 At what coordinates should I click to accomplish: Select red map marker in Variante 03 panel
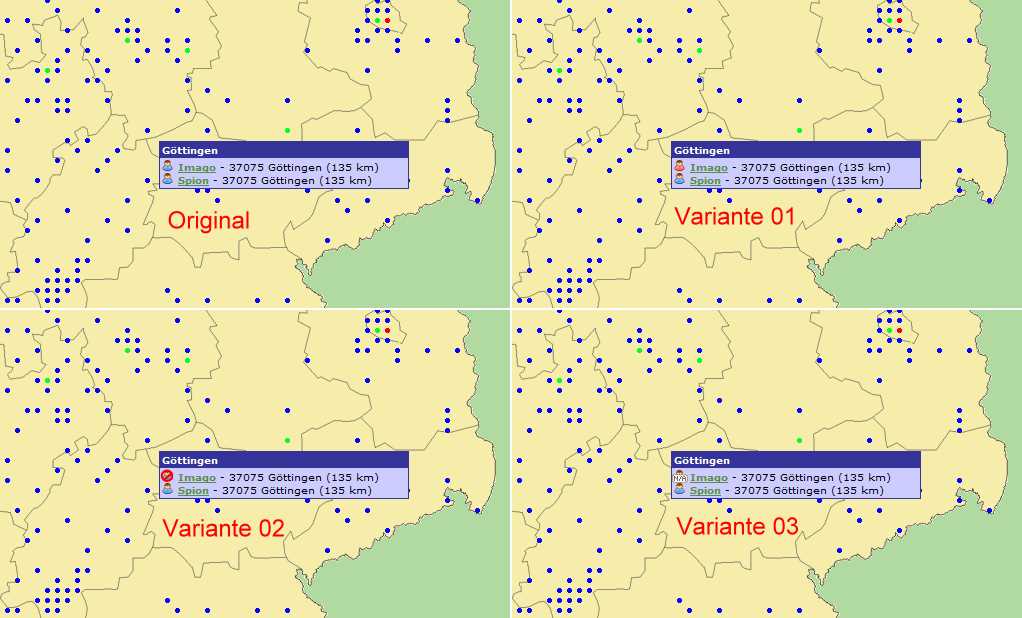pyautogui.click(x=899, y=330)
